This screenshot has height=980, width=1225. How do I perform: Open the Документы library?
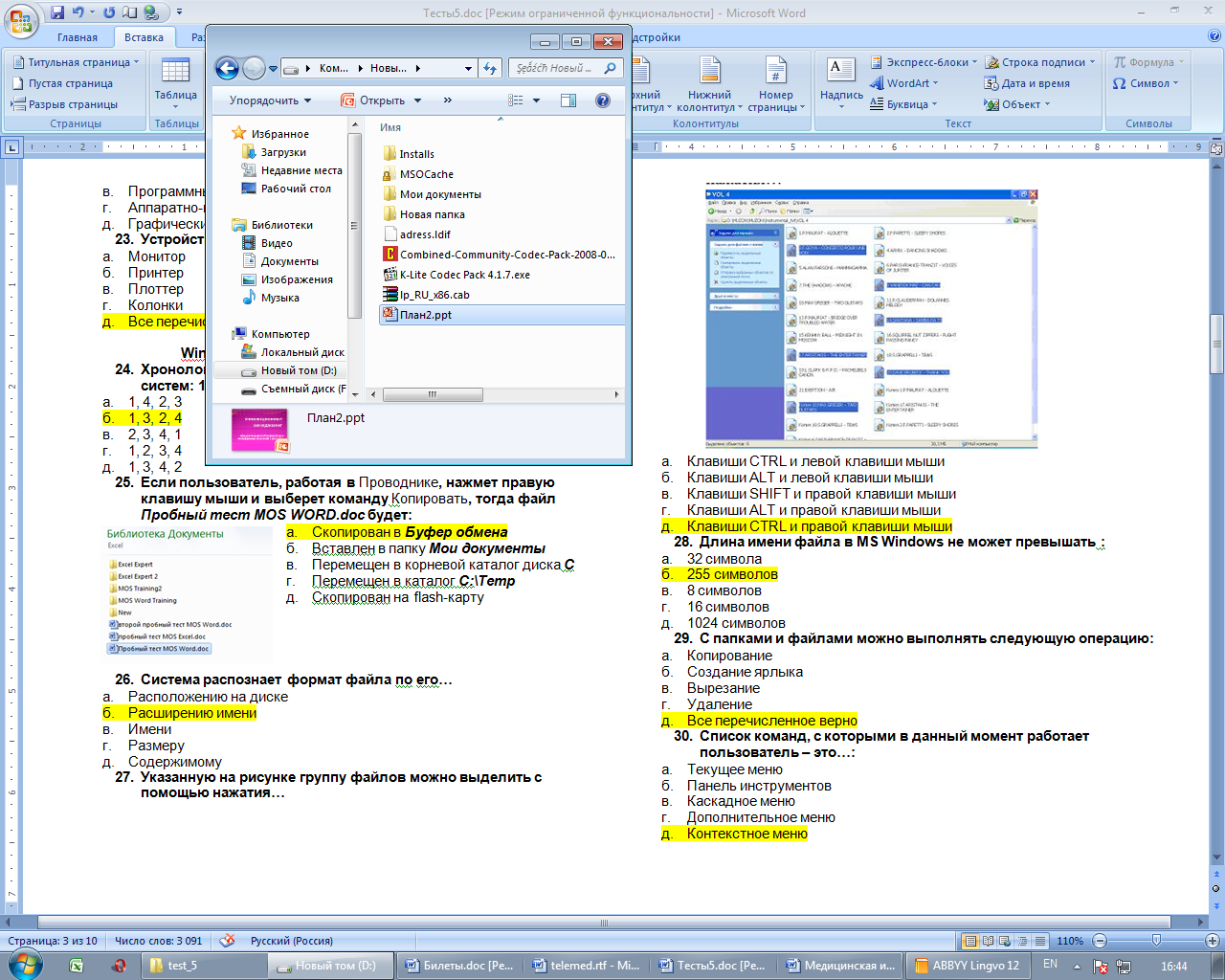click(289, 261)
